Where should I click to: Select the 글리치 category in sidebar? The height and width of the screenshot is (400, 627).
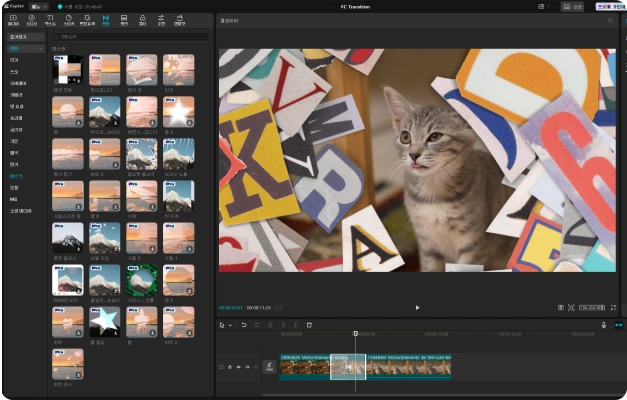pyautogui.click(x=16, y=130)
